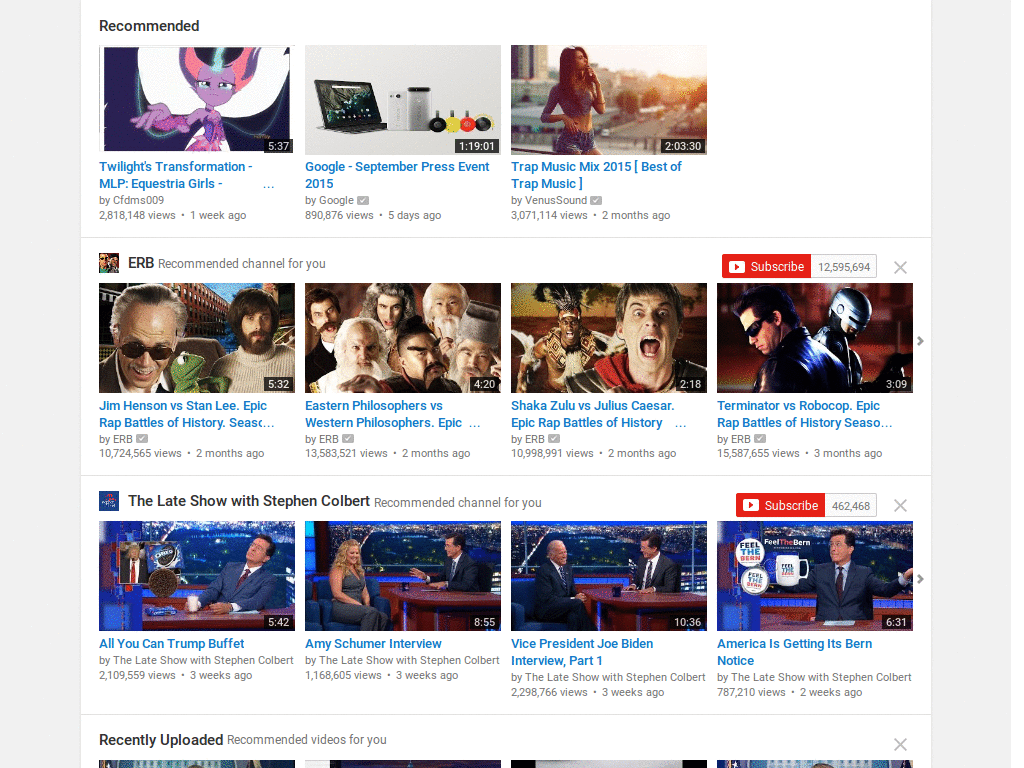Open uploader Google channel link
Screen dimensions: 1024x768
(336, 200)
